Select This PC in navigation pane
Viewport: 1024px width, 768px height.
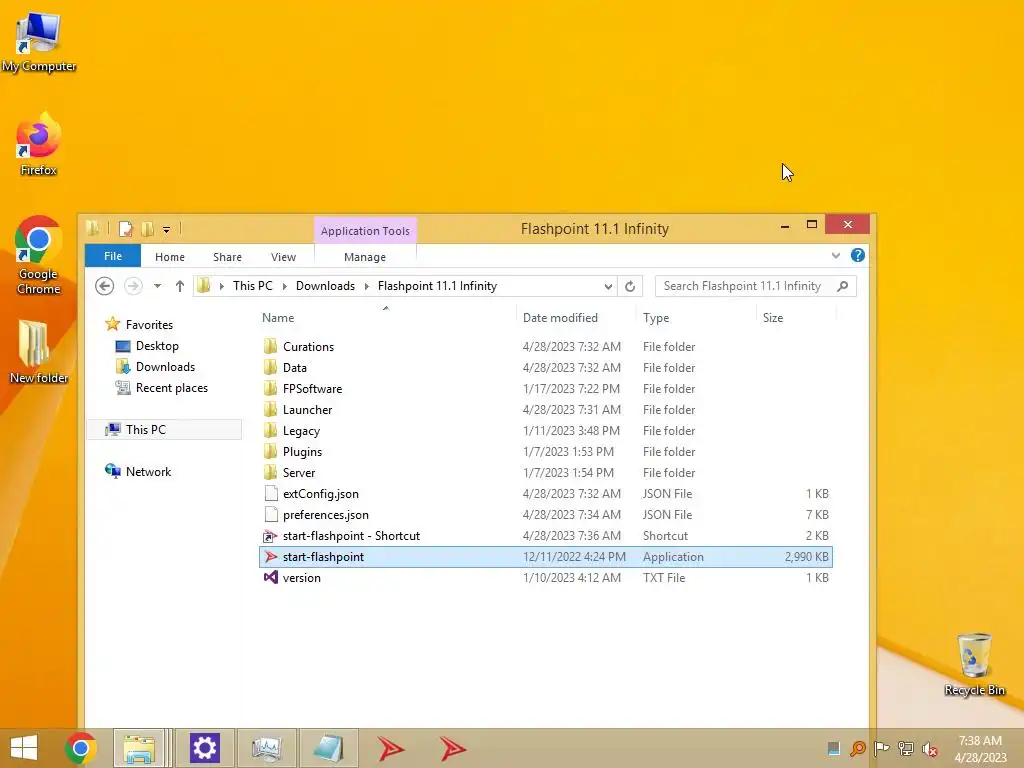point(165,429)
